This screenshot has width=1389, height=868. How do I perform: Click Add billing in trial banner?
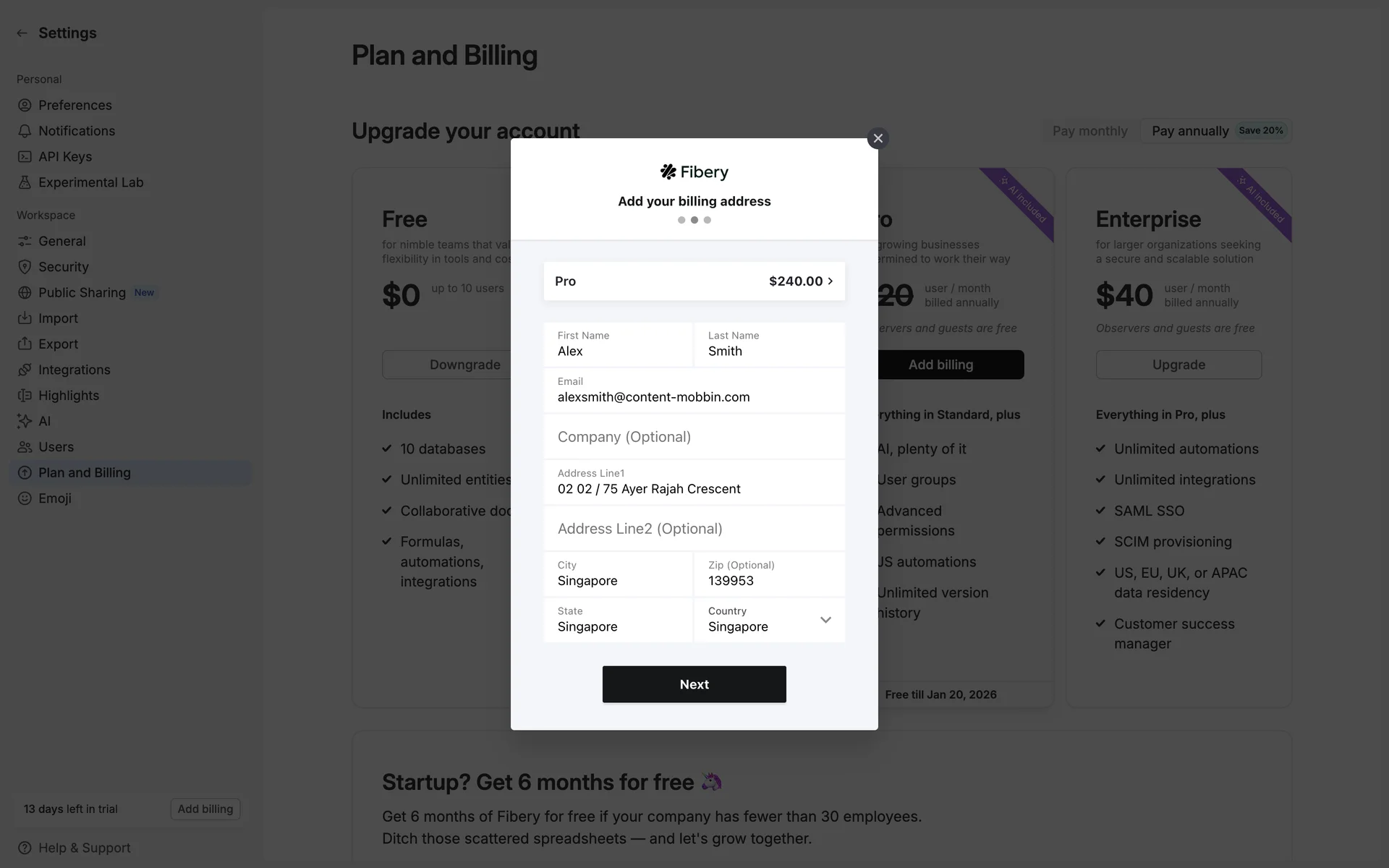205,809
